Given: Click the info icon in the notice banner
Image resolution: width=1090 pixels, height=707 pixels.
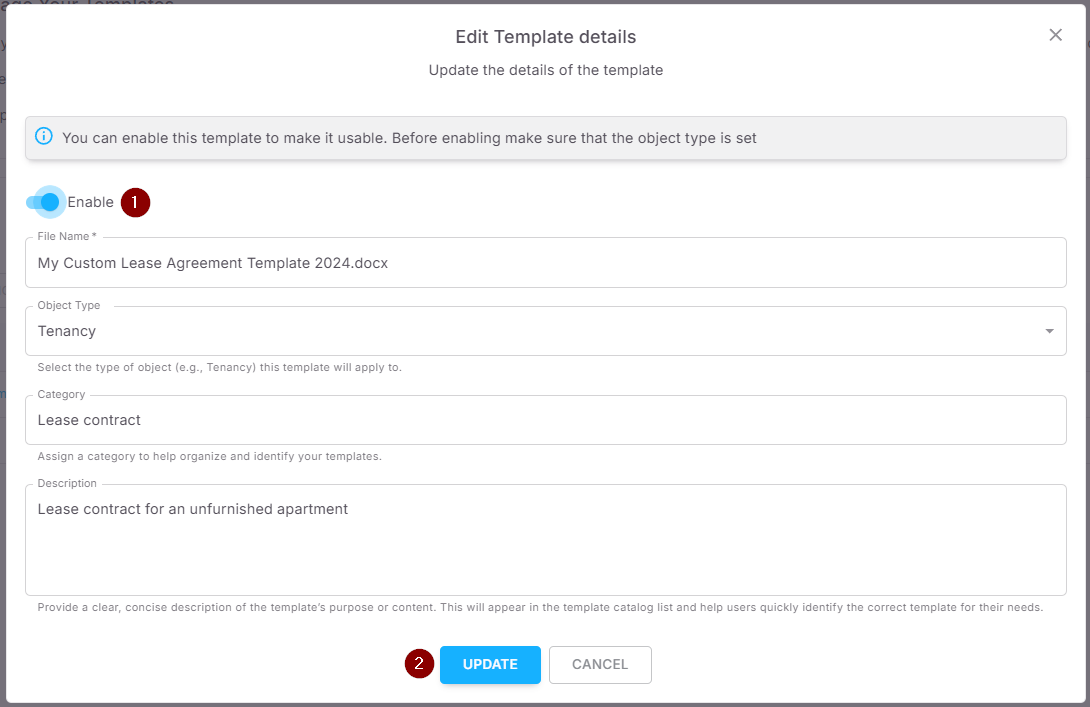Looking at the screenshot, I should click(x=44, y=137).
